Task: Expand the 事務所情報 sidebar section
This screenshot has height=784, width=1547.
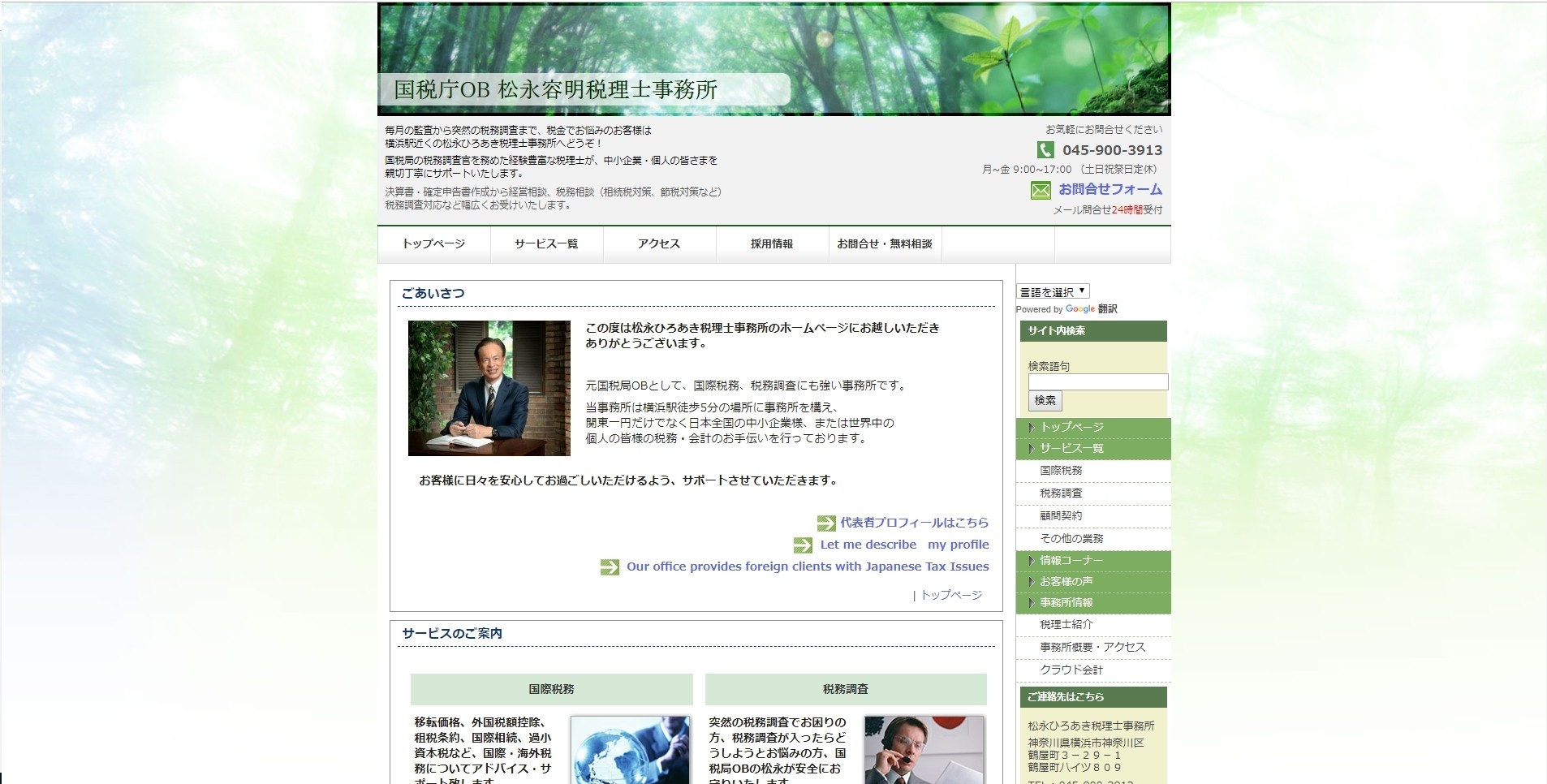Action: point(1067,602)
